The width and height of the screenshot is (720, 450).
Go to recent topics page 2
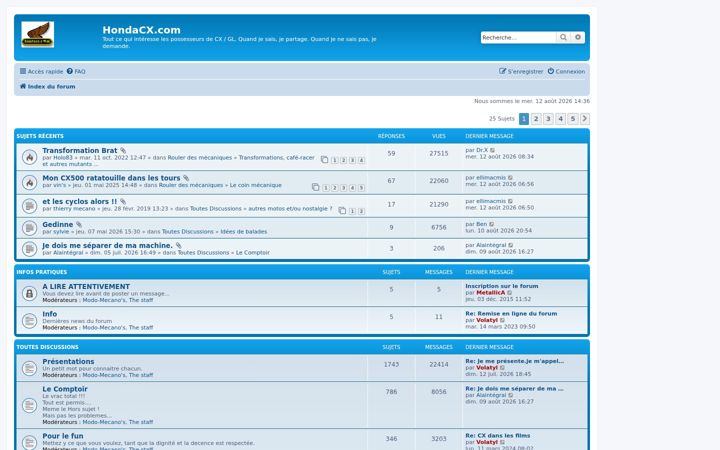coord(536,119)
